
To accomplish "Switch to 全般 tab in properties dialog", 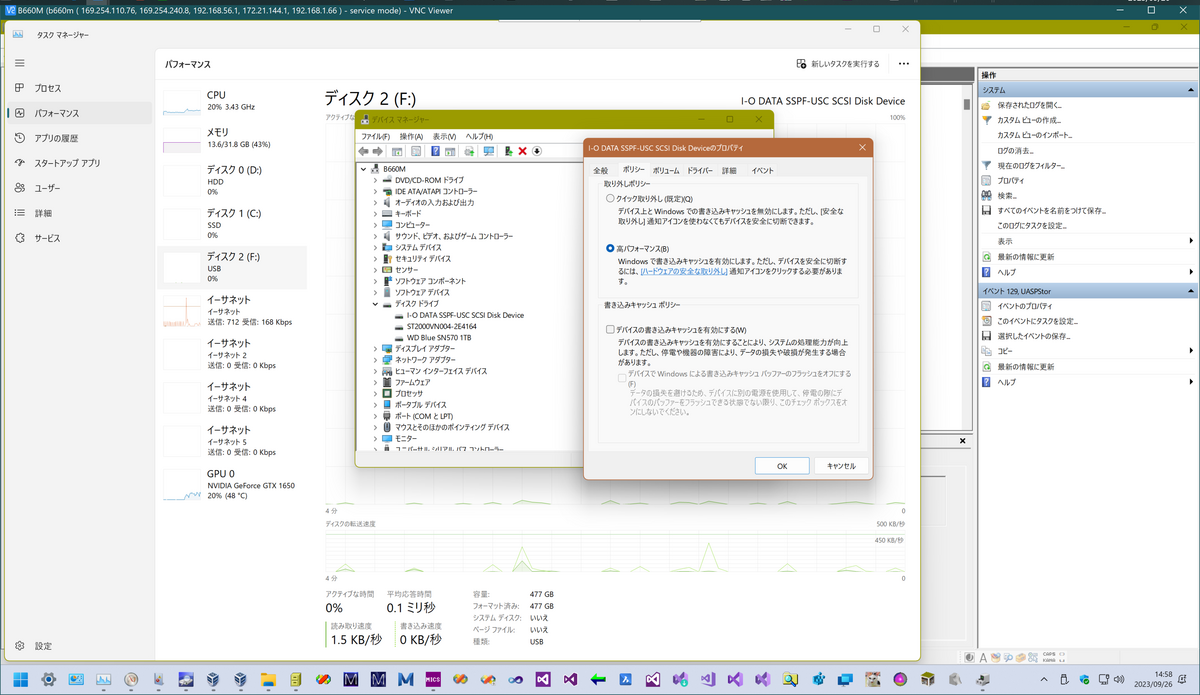I will click(x=601, y=171).
